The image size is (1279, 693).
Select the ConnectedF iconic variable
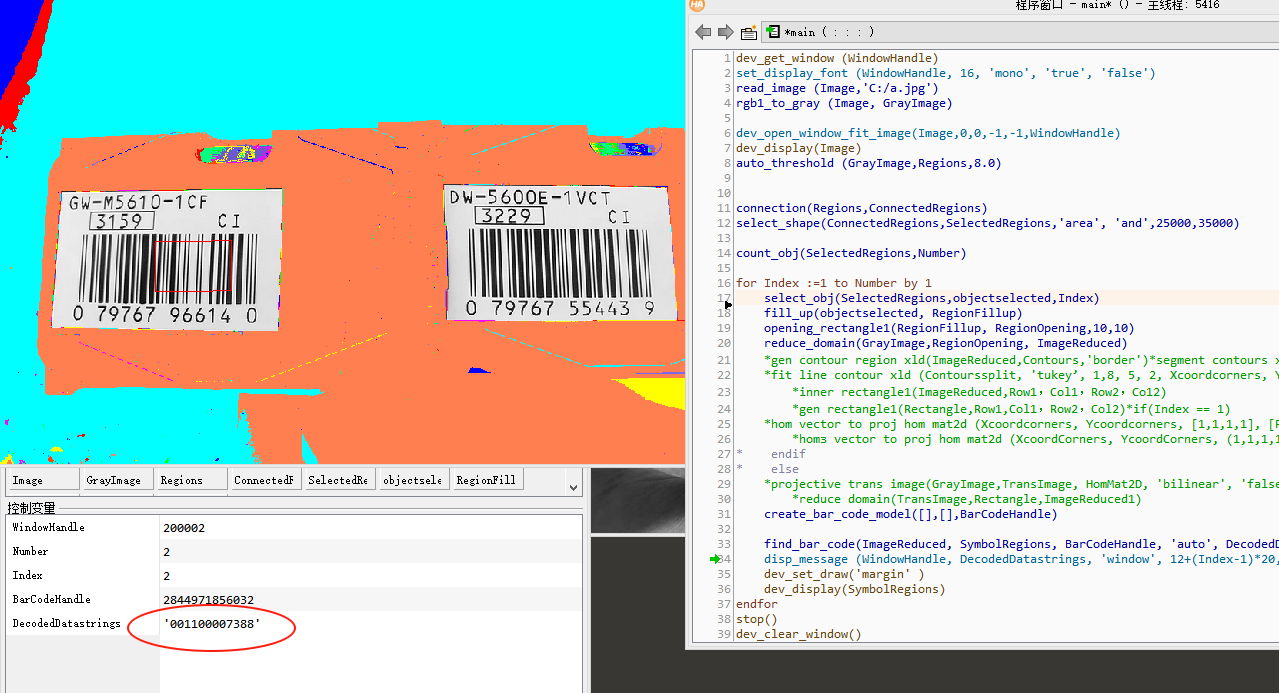click(x=264, y=480)
